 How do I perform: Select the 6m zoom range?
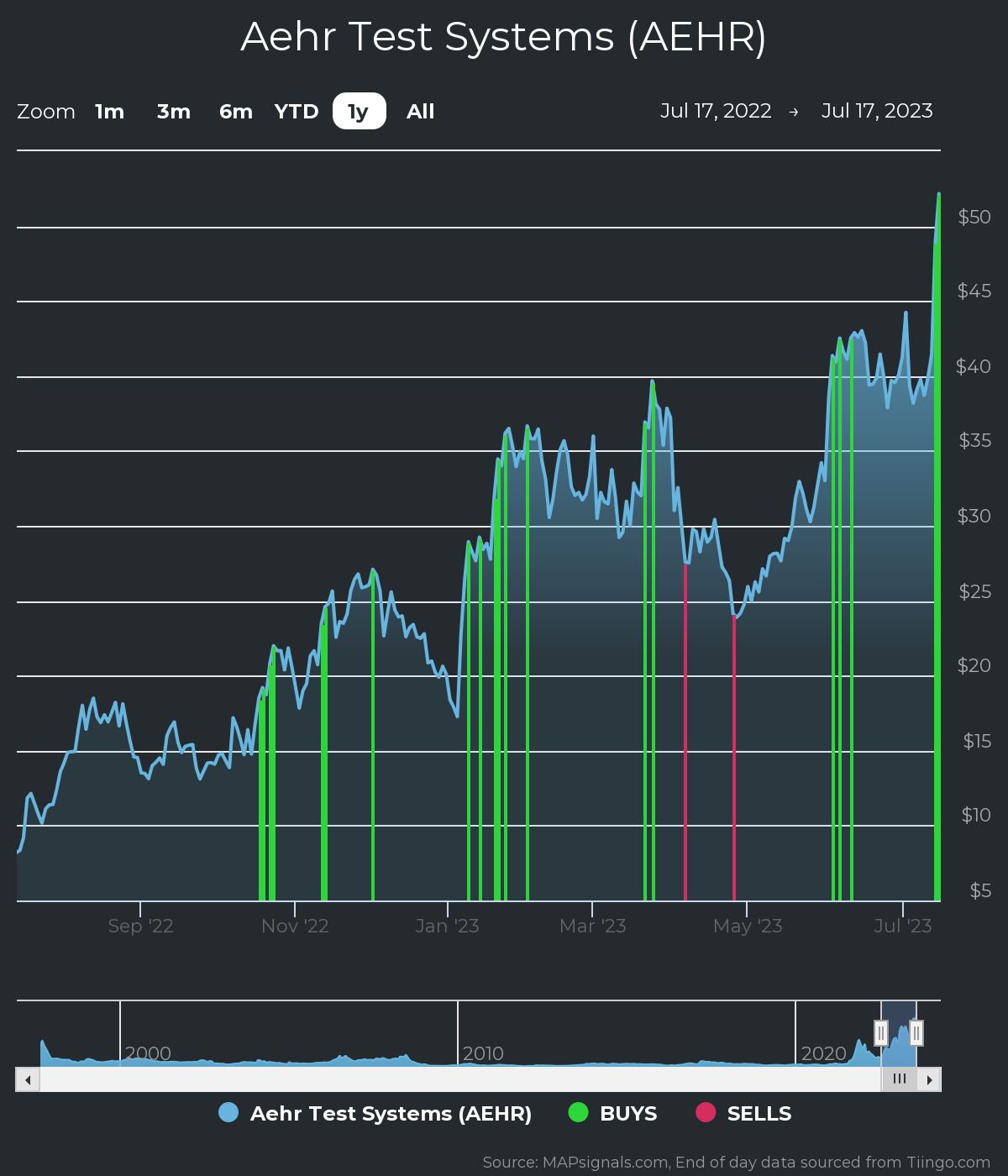click(x=236, y=112)
